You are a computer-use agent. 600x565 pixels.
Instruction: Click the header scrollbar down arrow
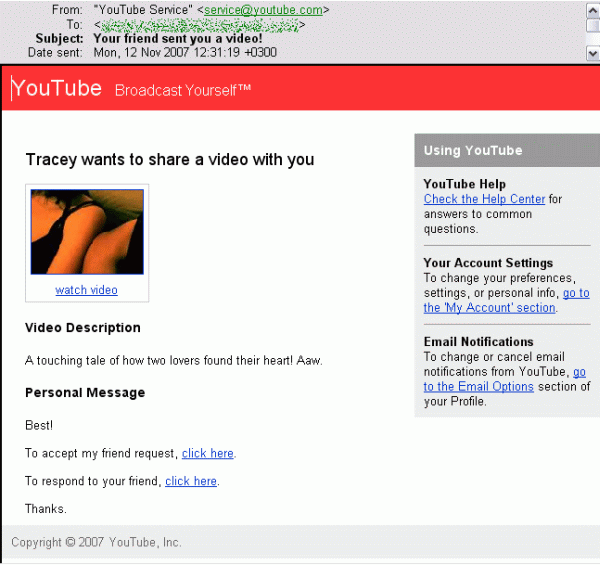click(593, 53)
